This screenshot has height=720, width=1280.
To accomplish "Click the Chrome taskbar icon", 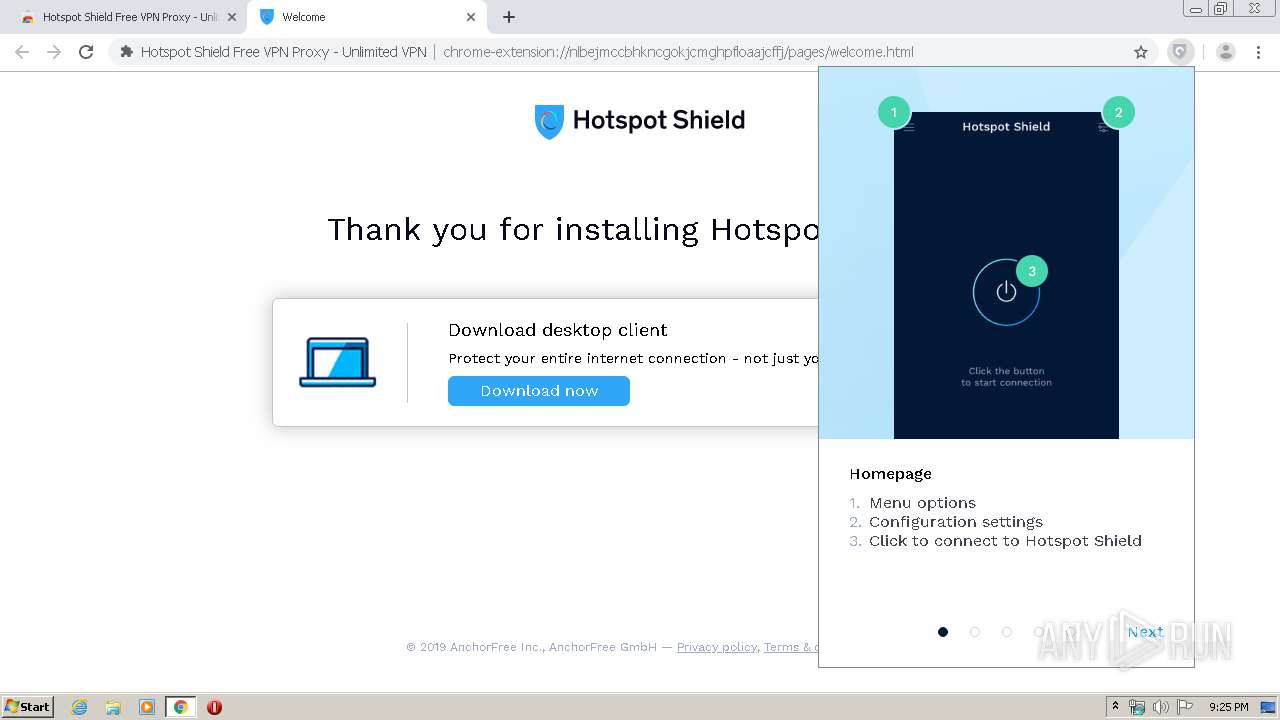I will point(180,707).
